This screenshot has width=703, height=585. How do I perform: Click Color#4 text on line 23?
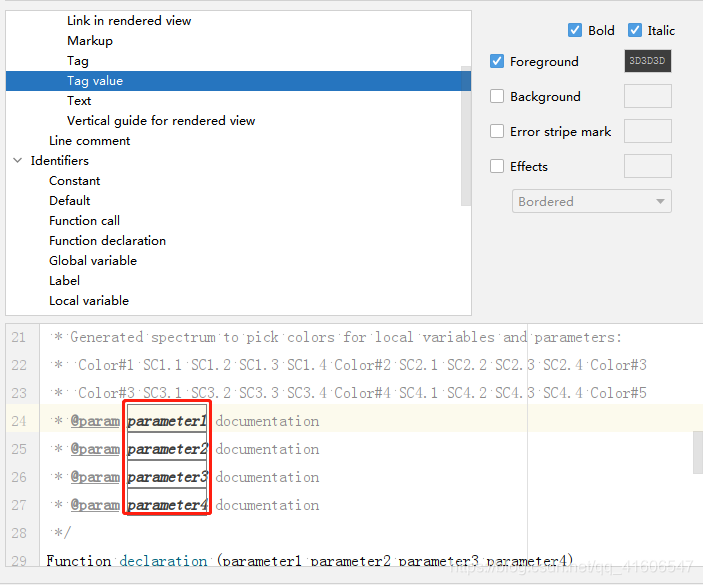tap(362, 393)
